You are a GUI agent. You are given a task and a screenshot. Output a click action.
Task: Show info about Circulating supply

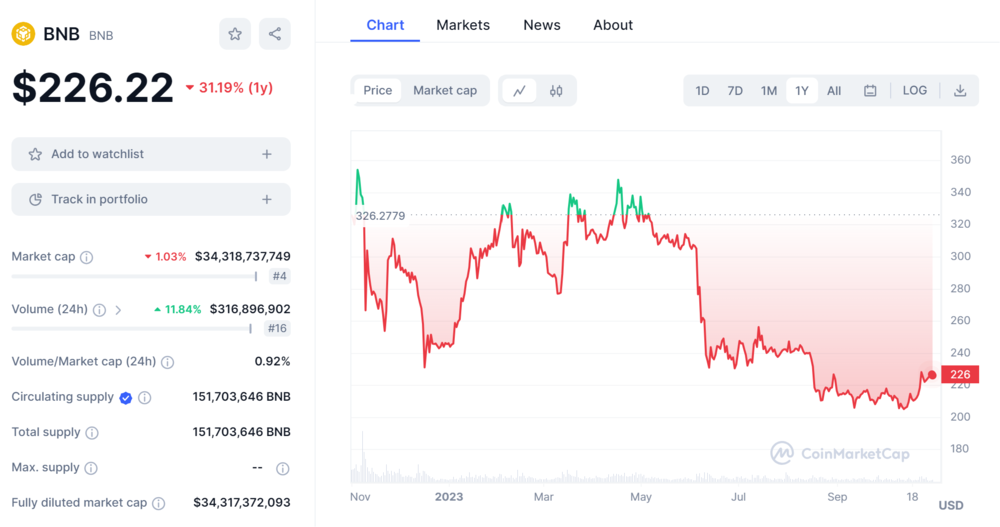[x=145, y=398]
